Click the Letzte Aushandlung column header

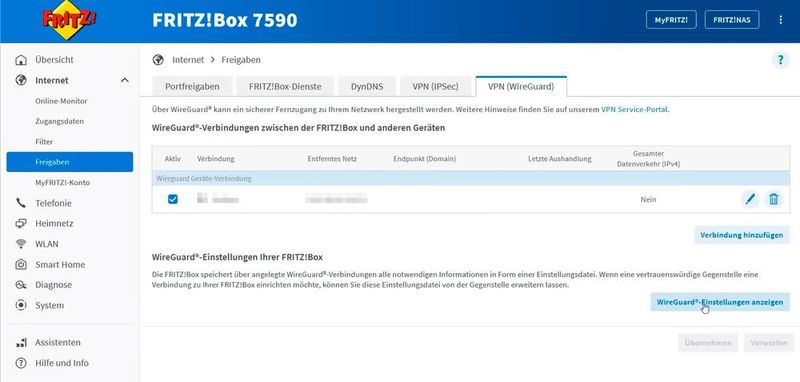pos(560,159)
